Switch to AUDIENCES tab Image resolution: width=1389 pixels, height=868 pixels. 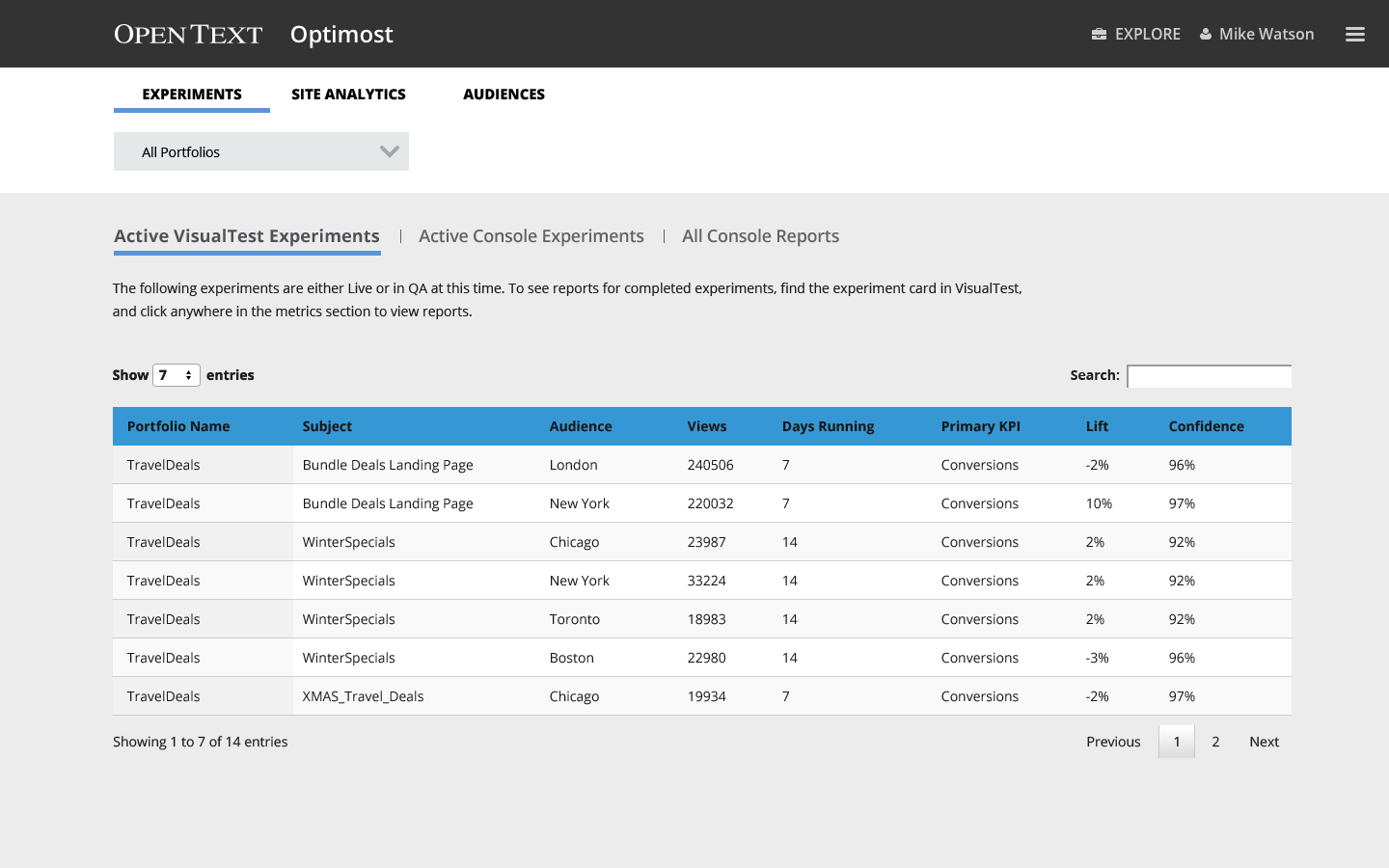504,94
